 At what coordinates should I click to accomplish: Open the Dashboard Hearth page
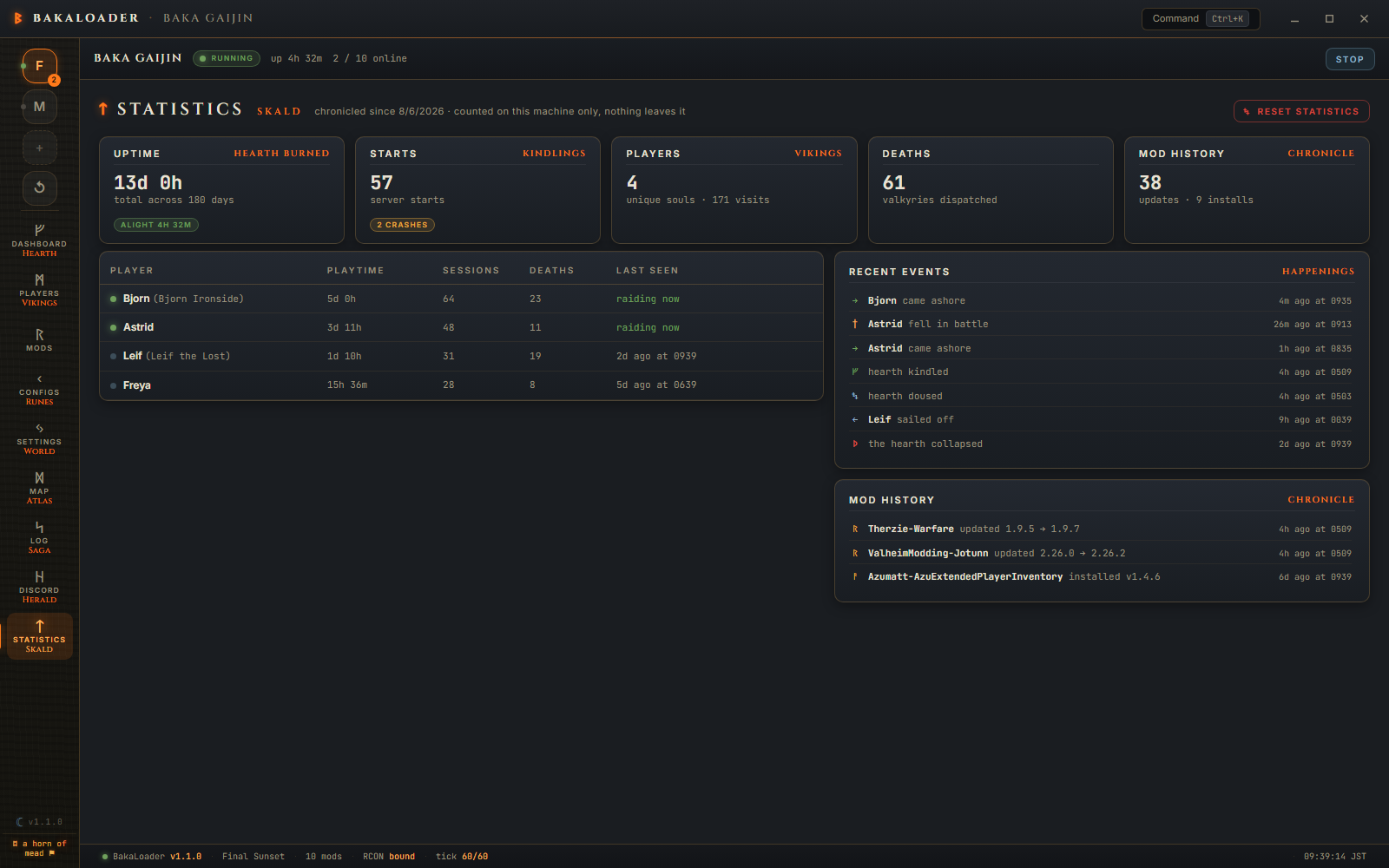(39, 240)
